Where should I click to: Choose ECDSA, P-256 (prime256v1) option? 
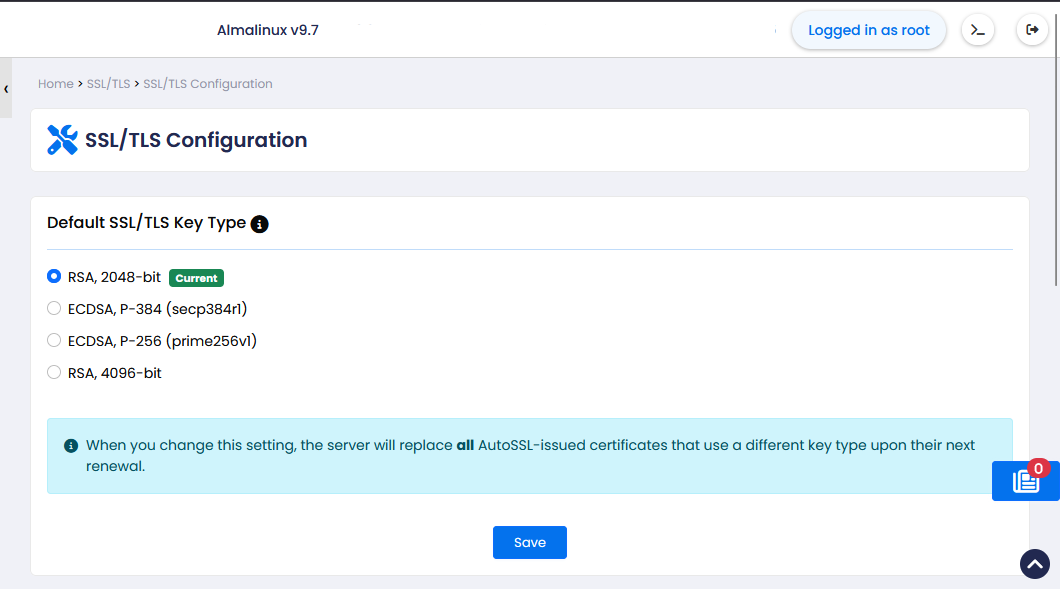point(54,340)
